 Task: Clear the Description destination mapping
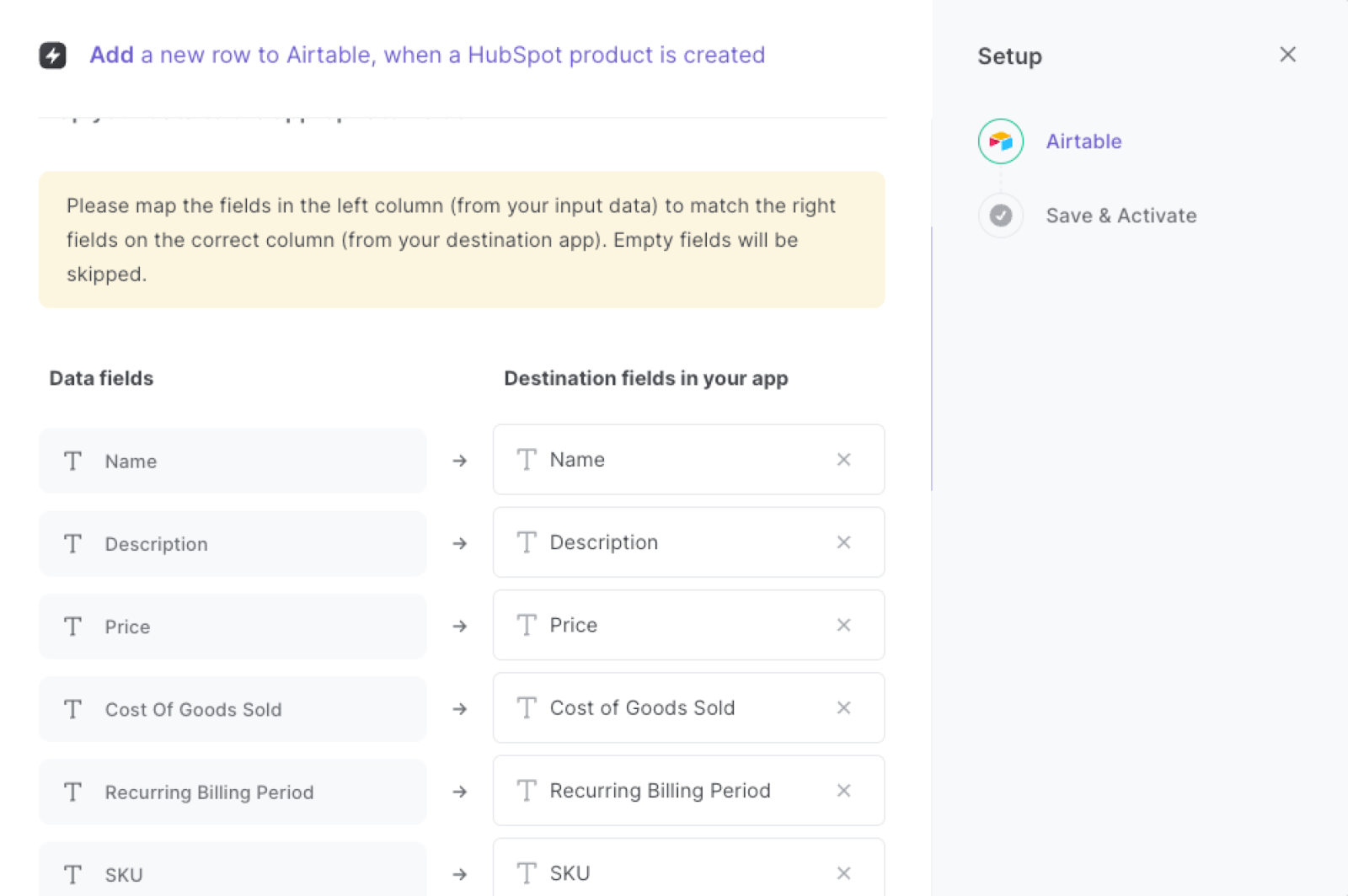click(843, 542)
